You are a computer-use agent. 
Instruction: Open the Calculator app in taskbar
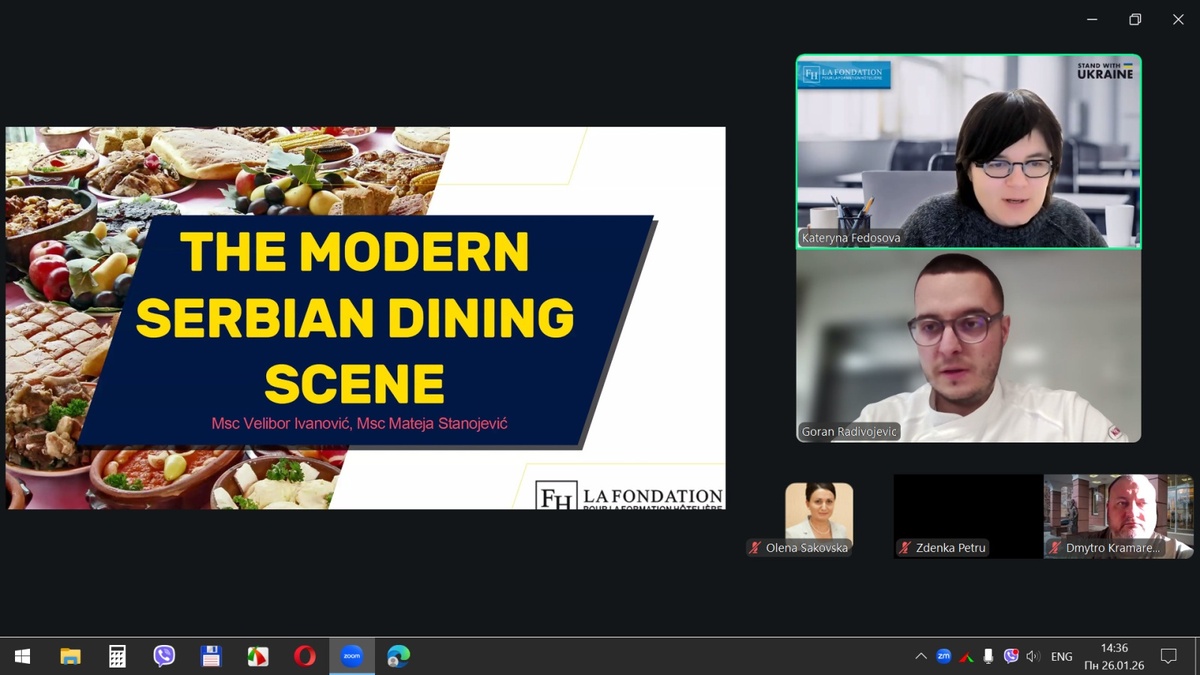[117, 656]
